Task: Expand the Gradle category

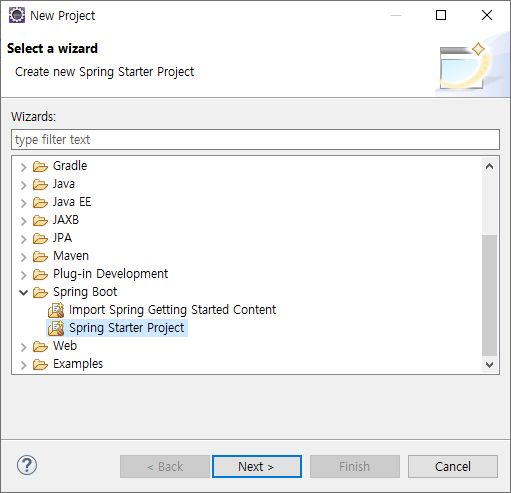Action: pos(23,166)
